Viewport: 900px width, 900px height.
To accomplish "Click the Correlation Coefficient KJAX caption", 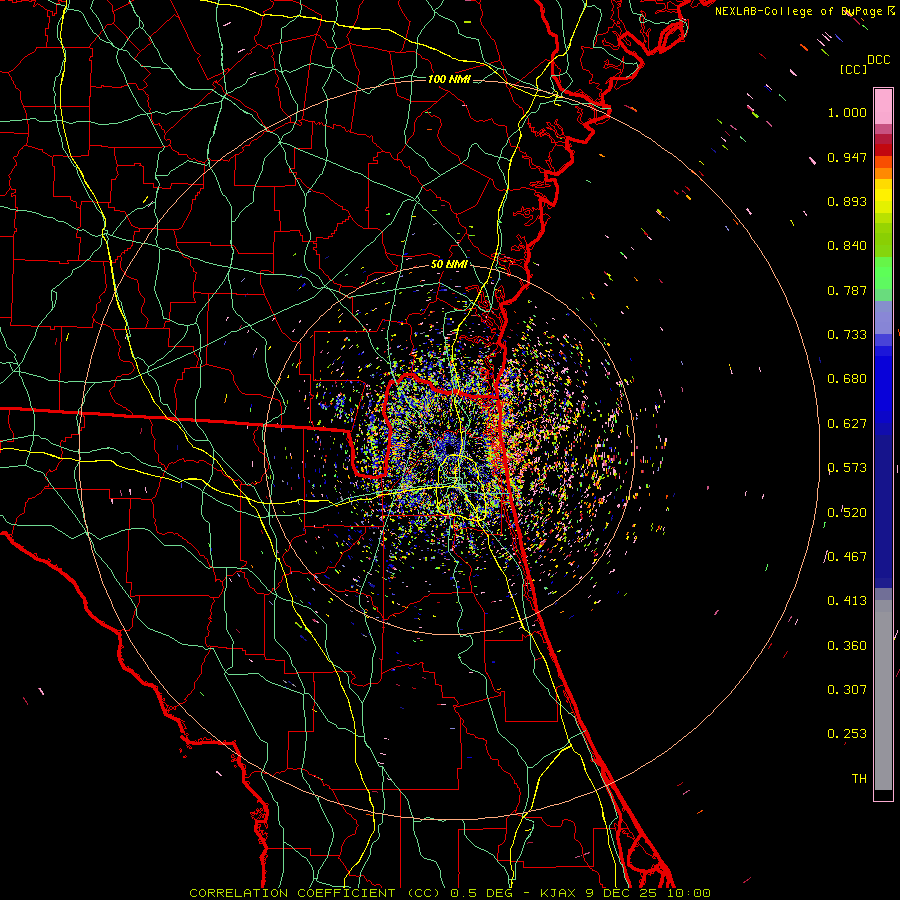I will pyautogui.click(x=450, y=893).
